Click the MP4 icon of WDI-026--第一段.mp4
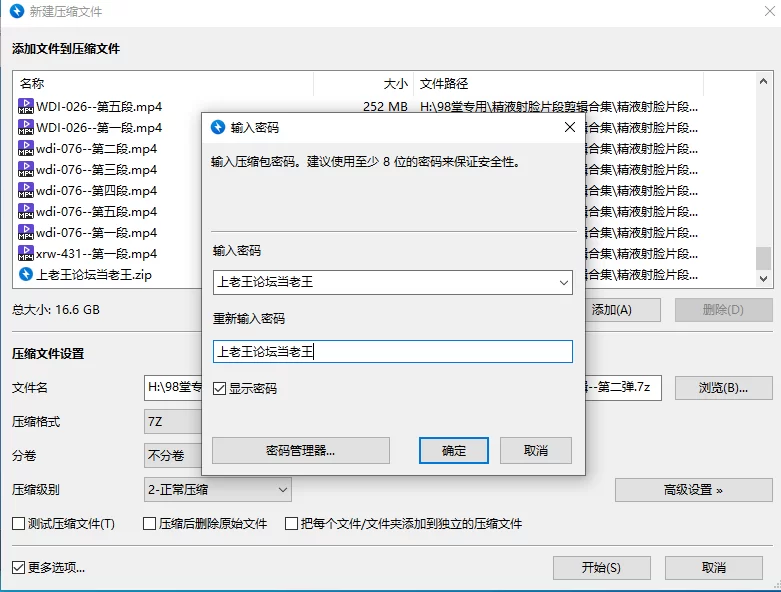Image resolution: width=781 pixels, height=592 pixels. tap(25, 127)
